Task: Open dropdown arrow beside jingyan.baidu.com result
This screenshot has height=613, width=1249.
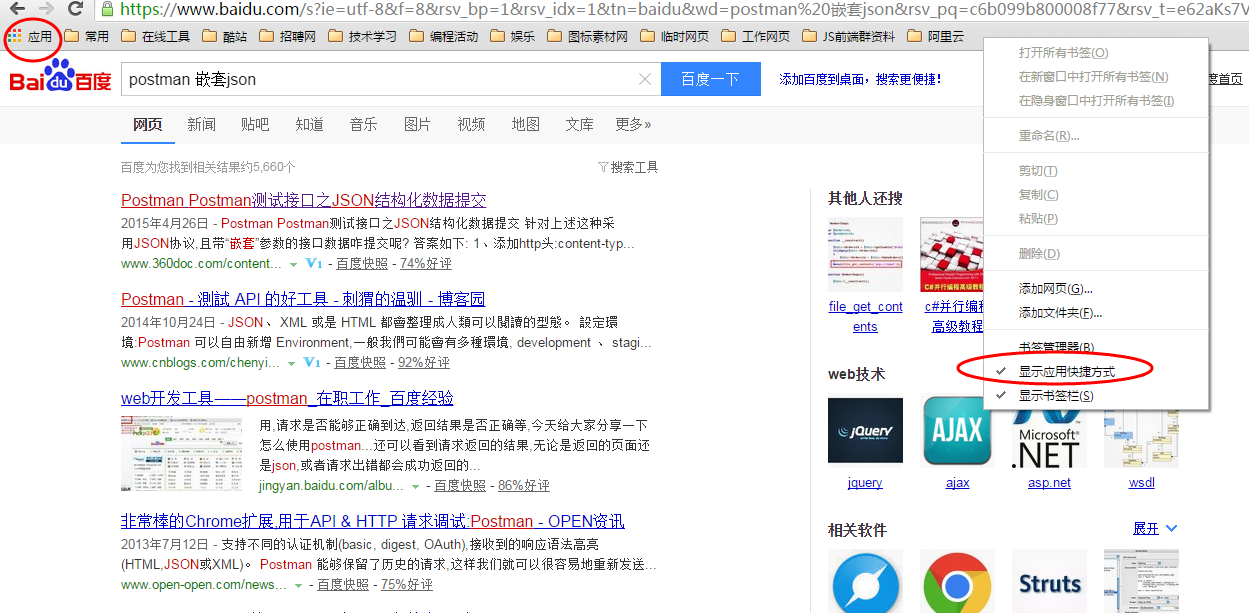Action: point(415,486)
